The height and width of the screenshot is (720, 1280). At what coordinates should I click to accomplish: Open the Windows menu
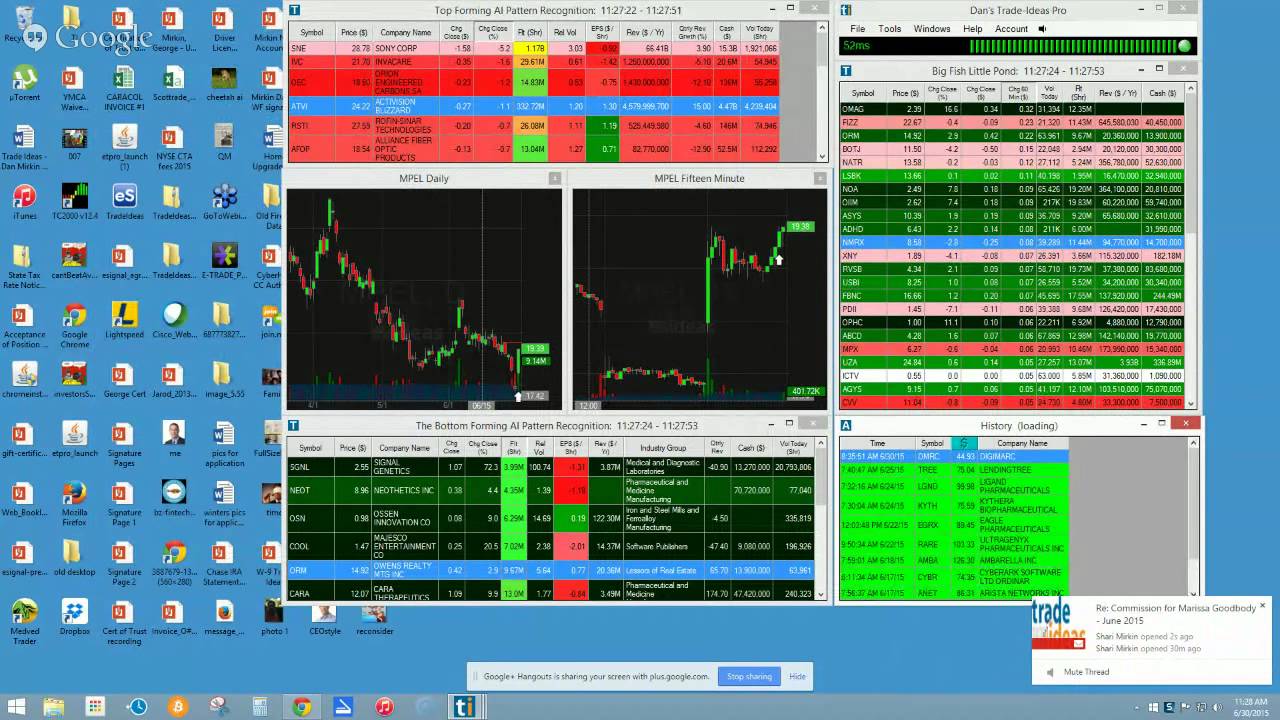(932, 29)
